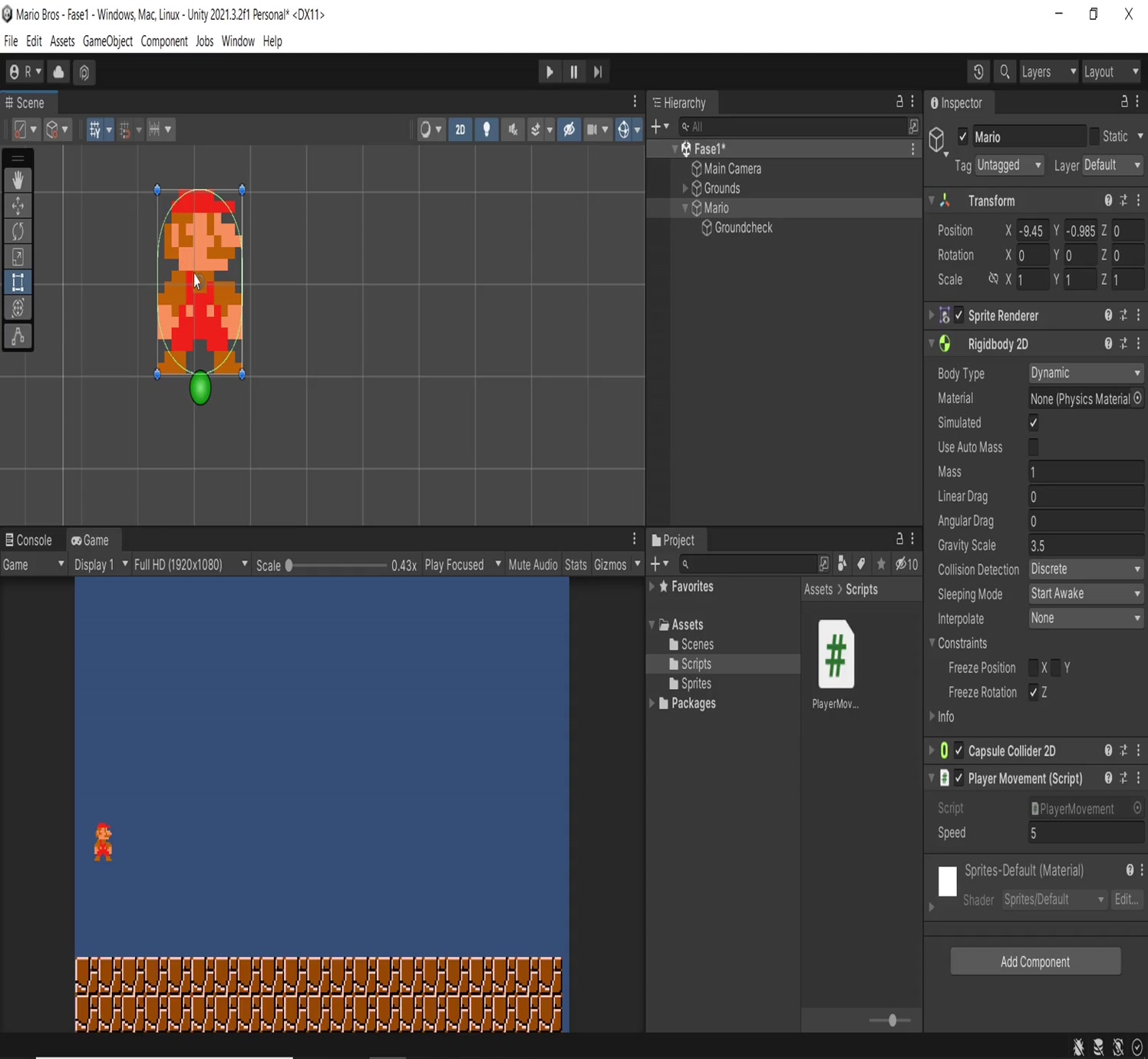Click the Step frame button
The image size is (1148, 1059).
[x=598, y=72]
